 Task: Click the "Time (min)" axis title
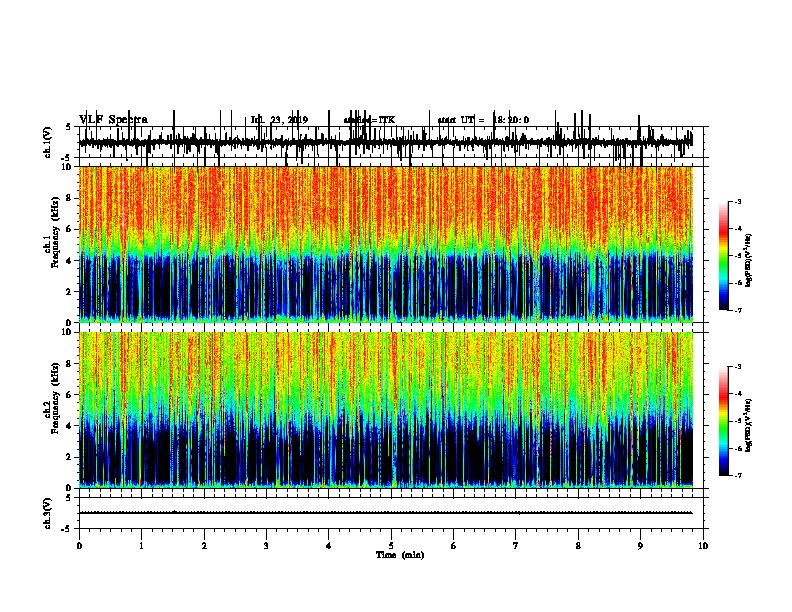[x=400, y=555]
